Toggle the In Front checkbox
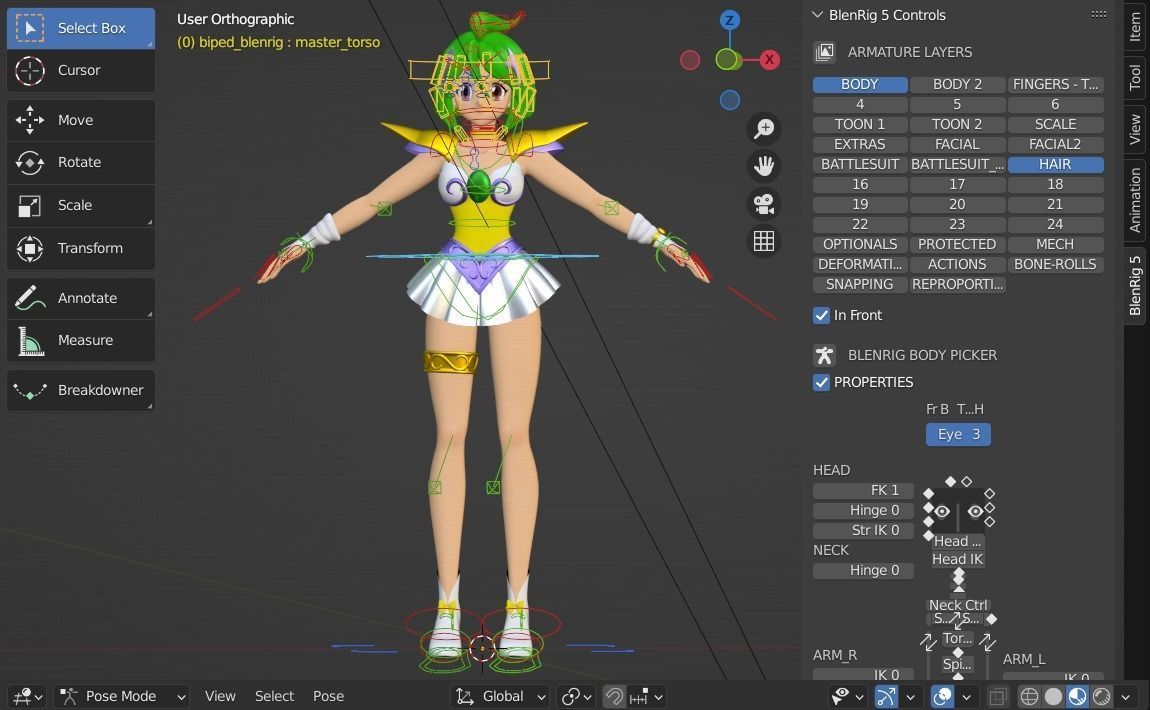Viewport: 1150px width, 710px height. click(x=821, y=315)
